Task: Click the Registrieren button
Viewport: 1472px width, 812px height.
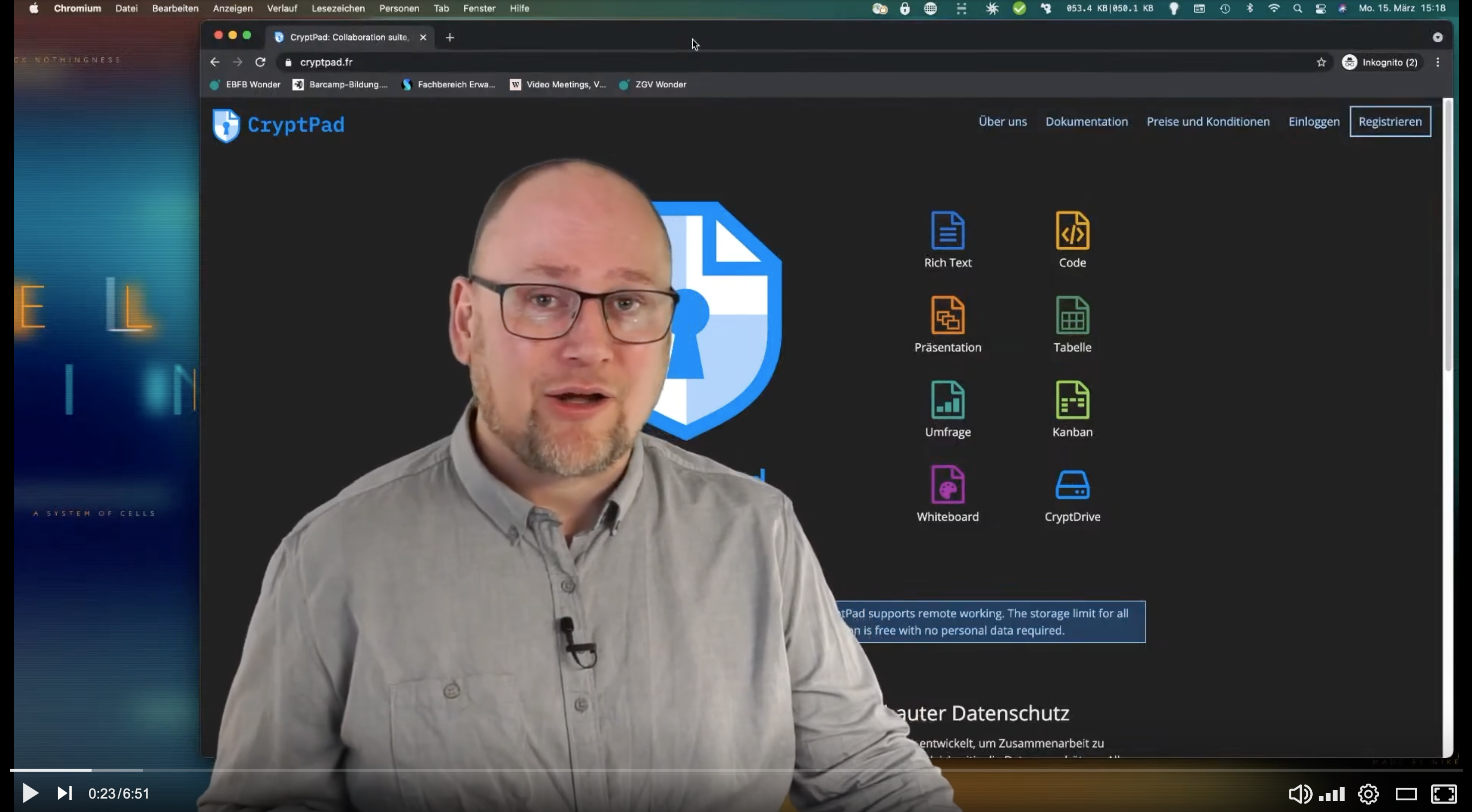Action: pos(1390,122)
